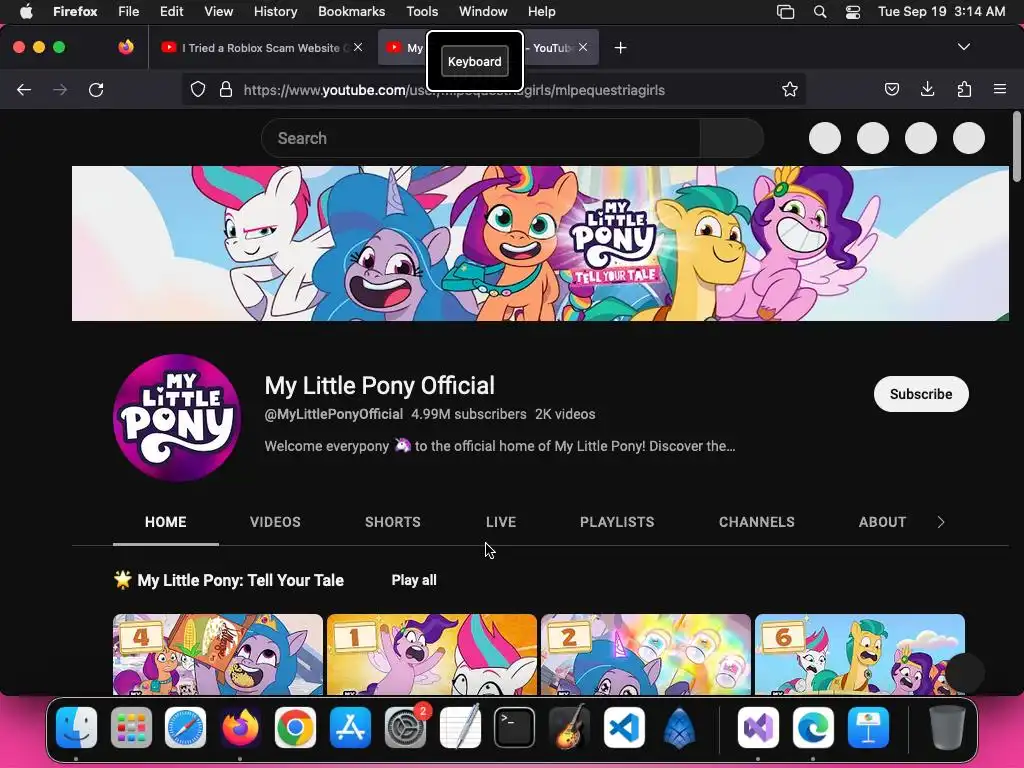This screenshot has height=768, width=1024.
Task: Launch Google Chrome from the Dock
Action: pos(295,728)
